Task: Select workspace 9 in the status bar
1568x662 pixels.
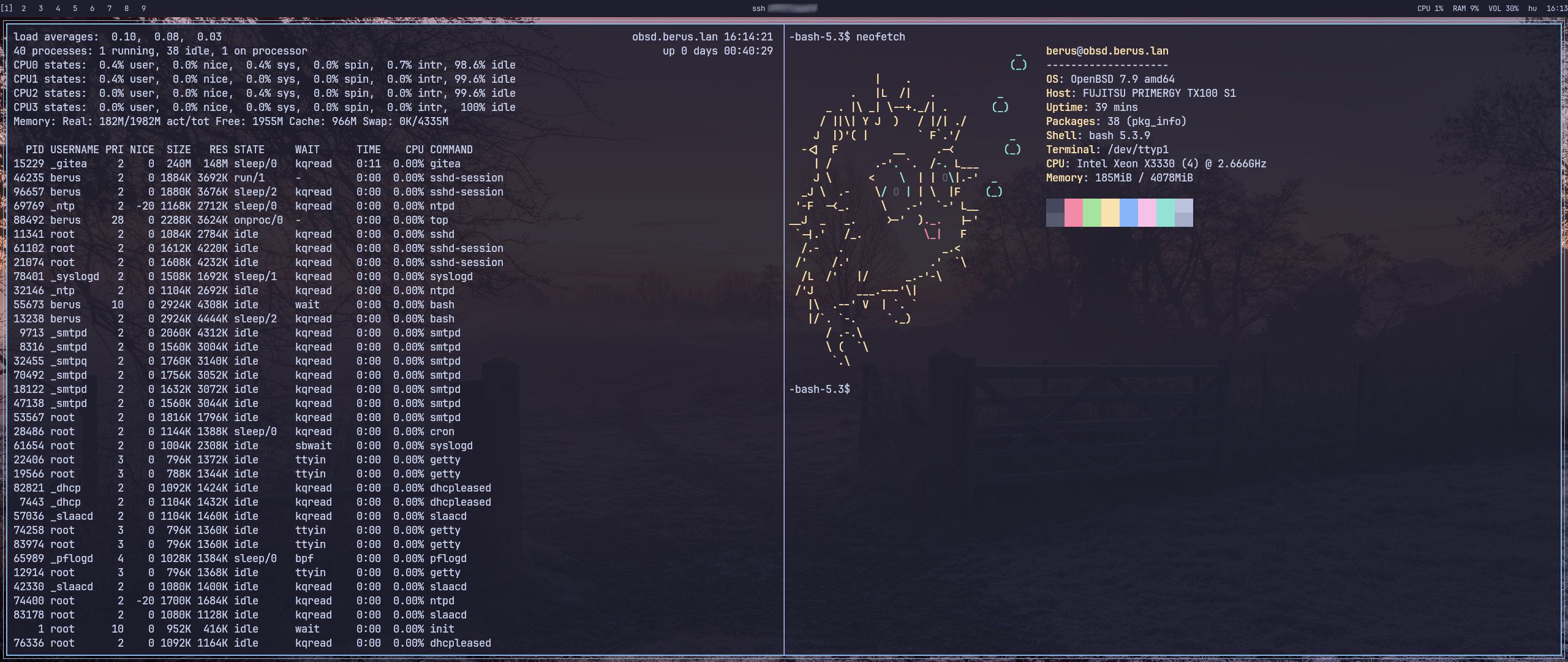Action: [143, 9]
